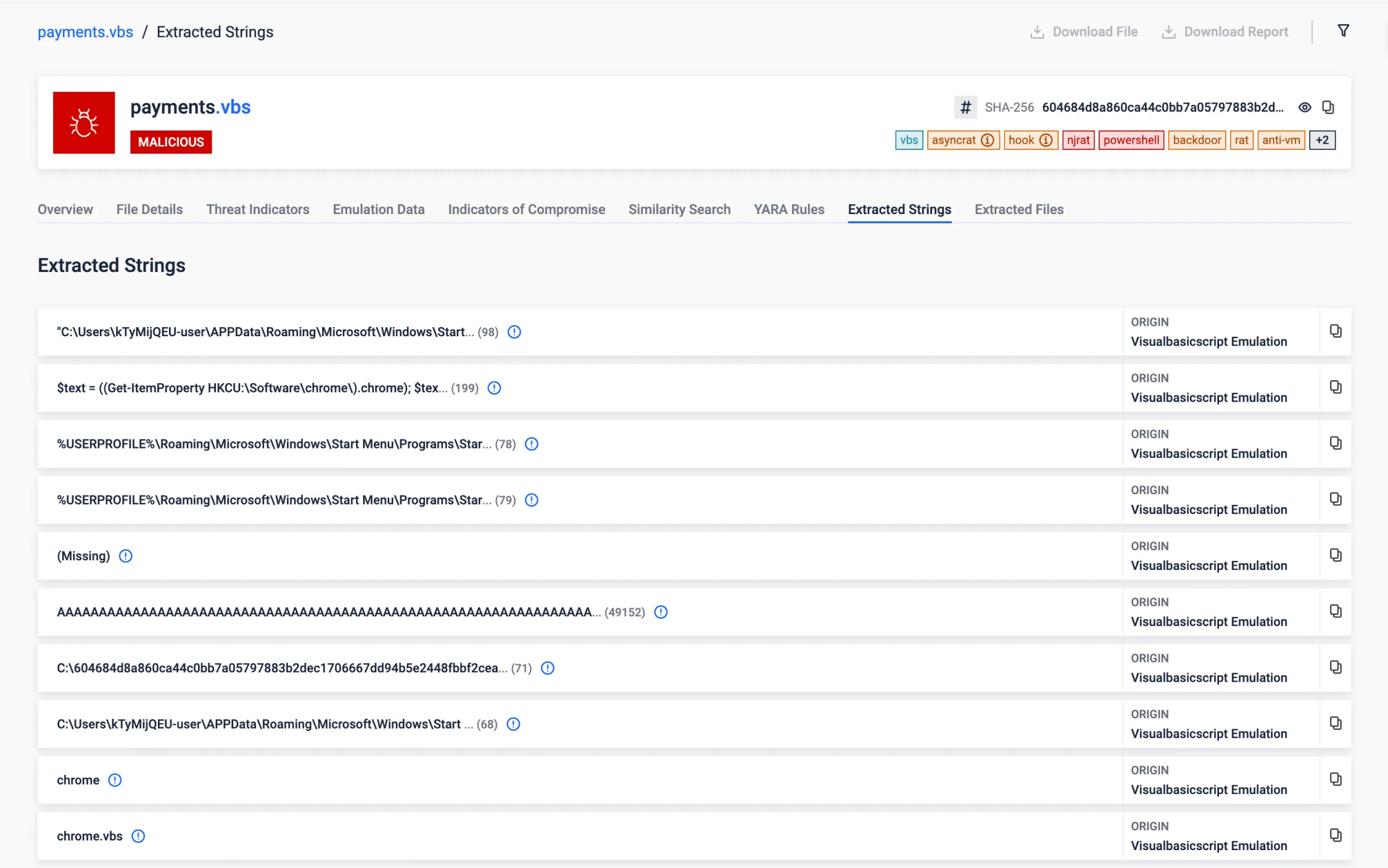1388x868 pixels.
Task: Switch to the Threat Indicators tab
Action: [x=257, y=209]
